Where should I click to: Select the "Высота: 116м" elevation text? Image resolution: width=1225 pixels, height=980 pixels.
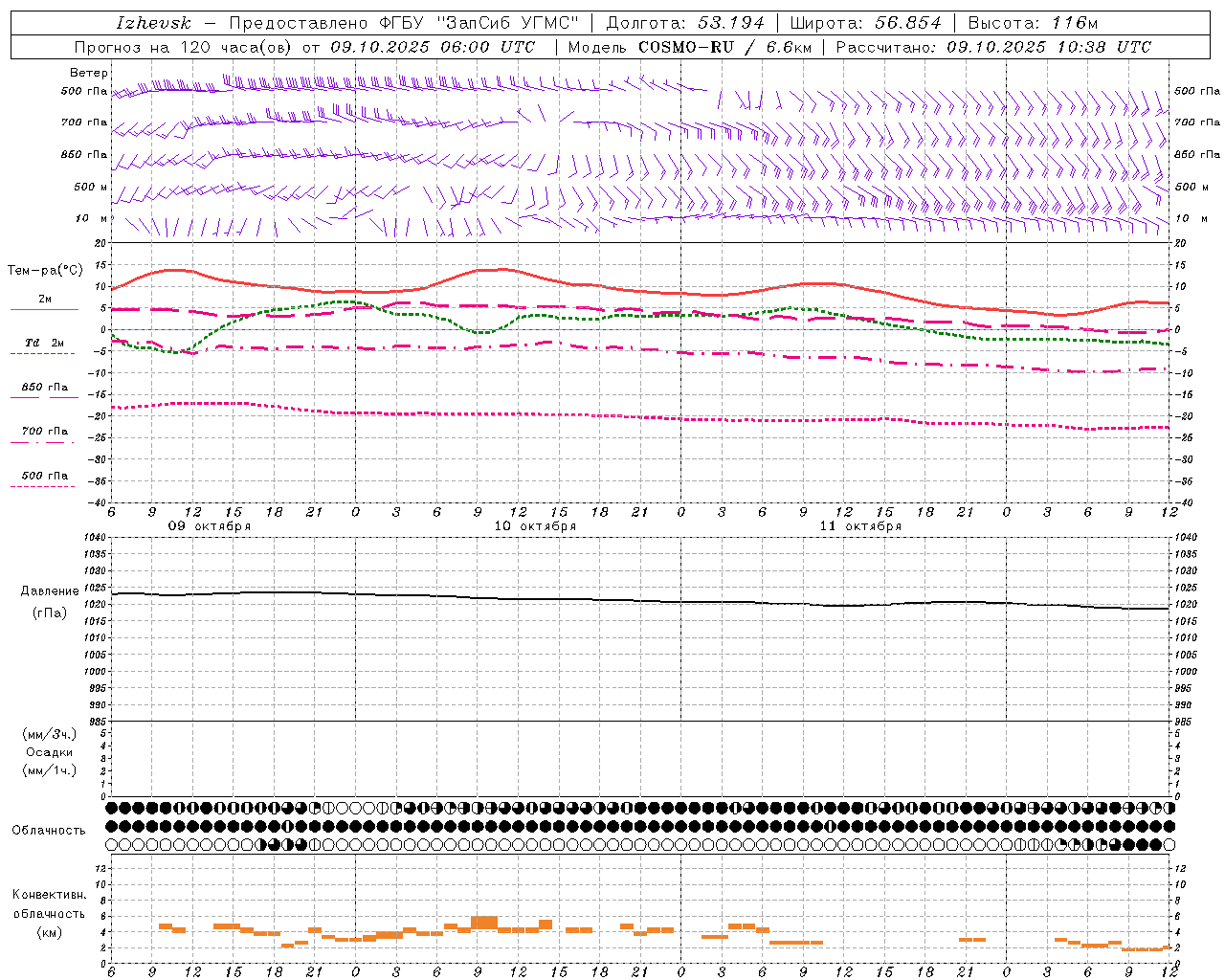click(1033, 23)
